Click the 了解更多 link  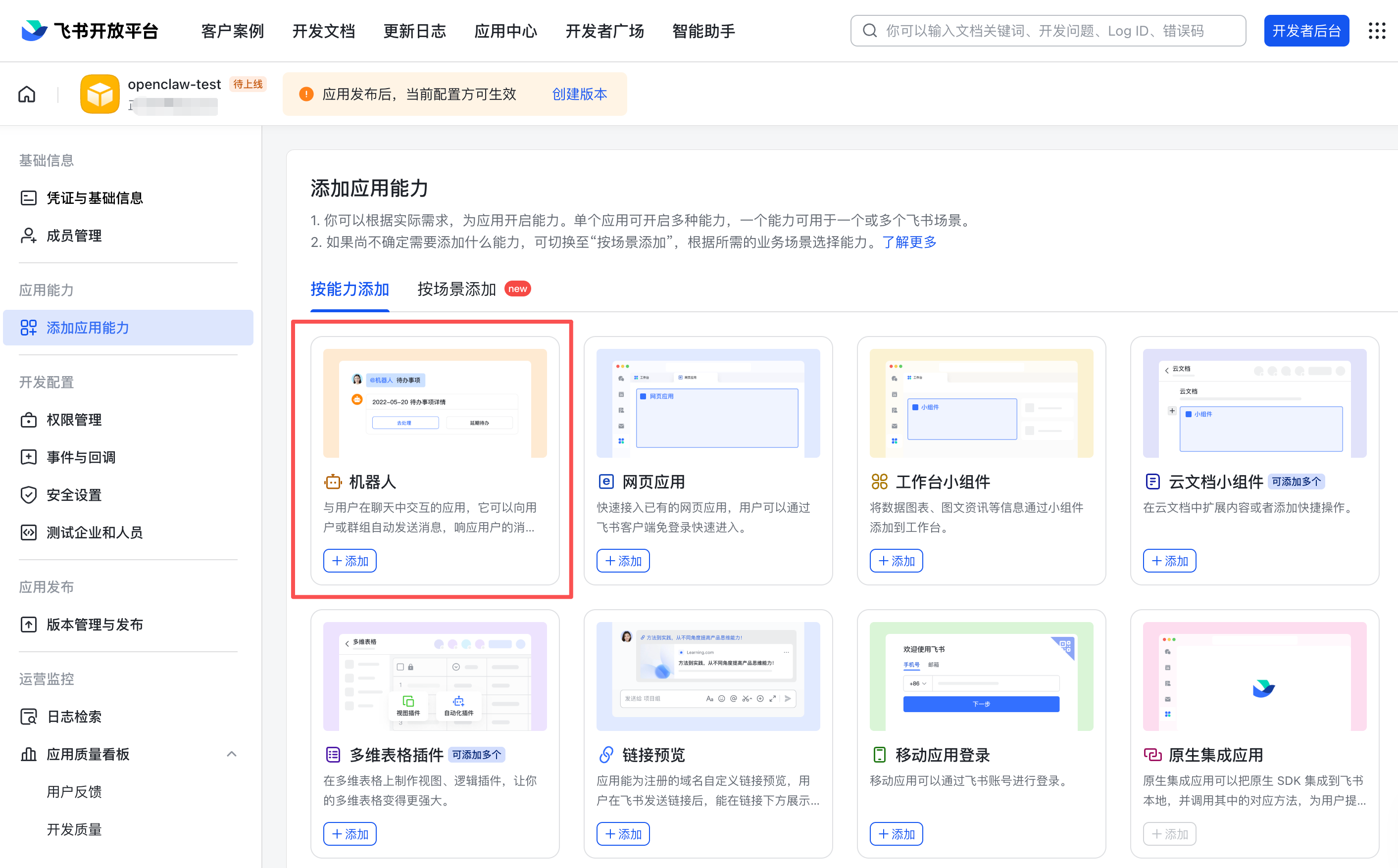point(909,241)
